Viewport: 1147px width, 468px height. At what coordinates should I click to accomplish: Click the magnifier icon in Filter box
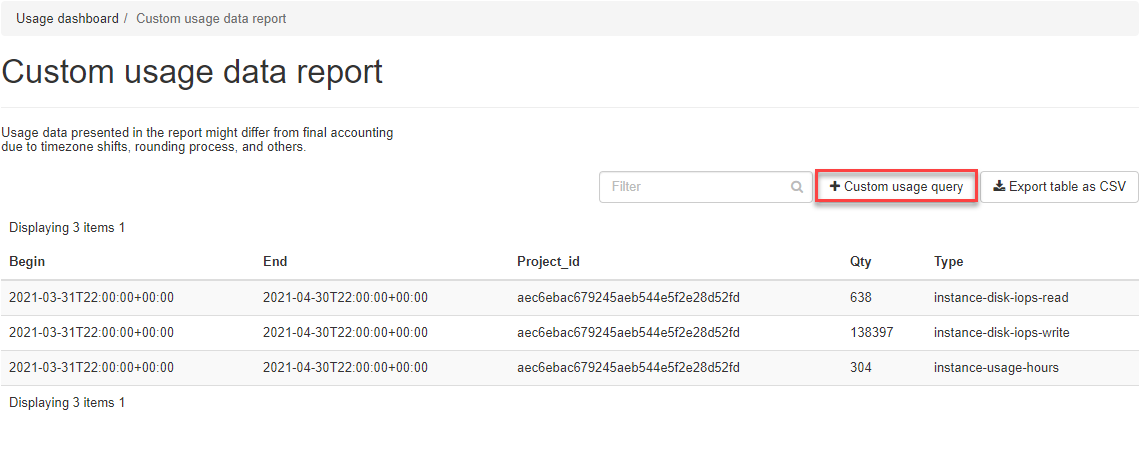797,187
